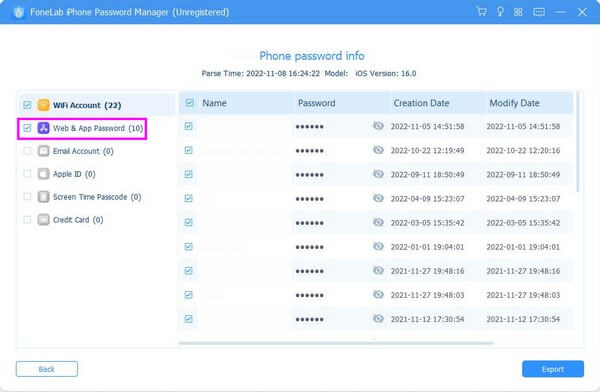The width and height of the screenshot is (600, 392).
Task: Click the Export button
Action: coord(553,369)
